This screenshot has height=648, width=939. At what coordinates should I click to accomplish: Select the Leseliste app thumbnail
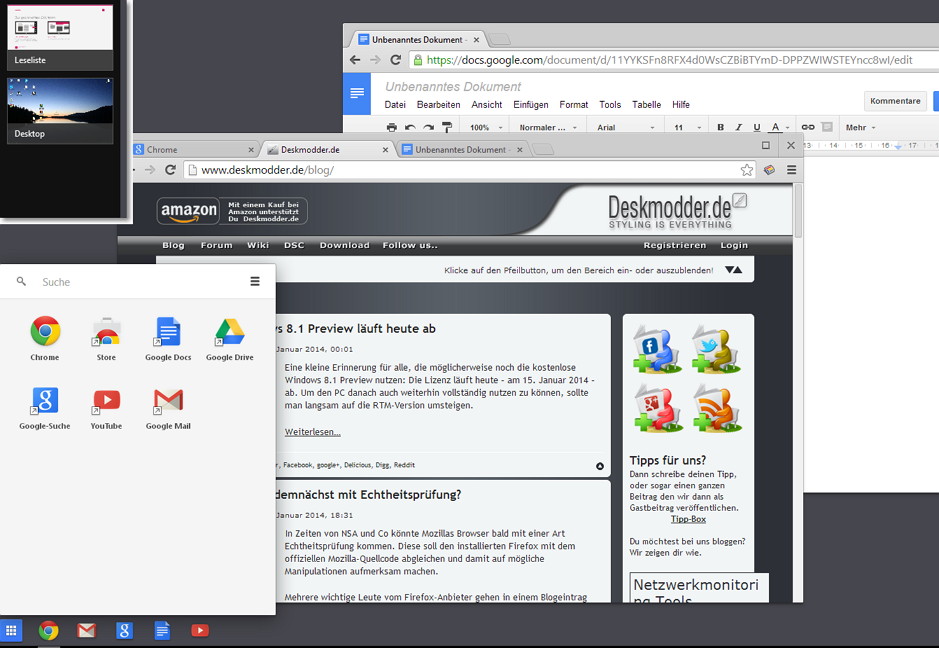pyautogui.click(x=60, y=36)
